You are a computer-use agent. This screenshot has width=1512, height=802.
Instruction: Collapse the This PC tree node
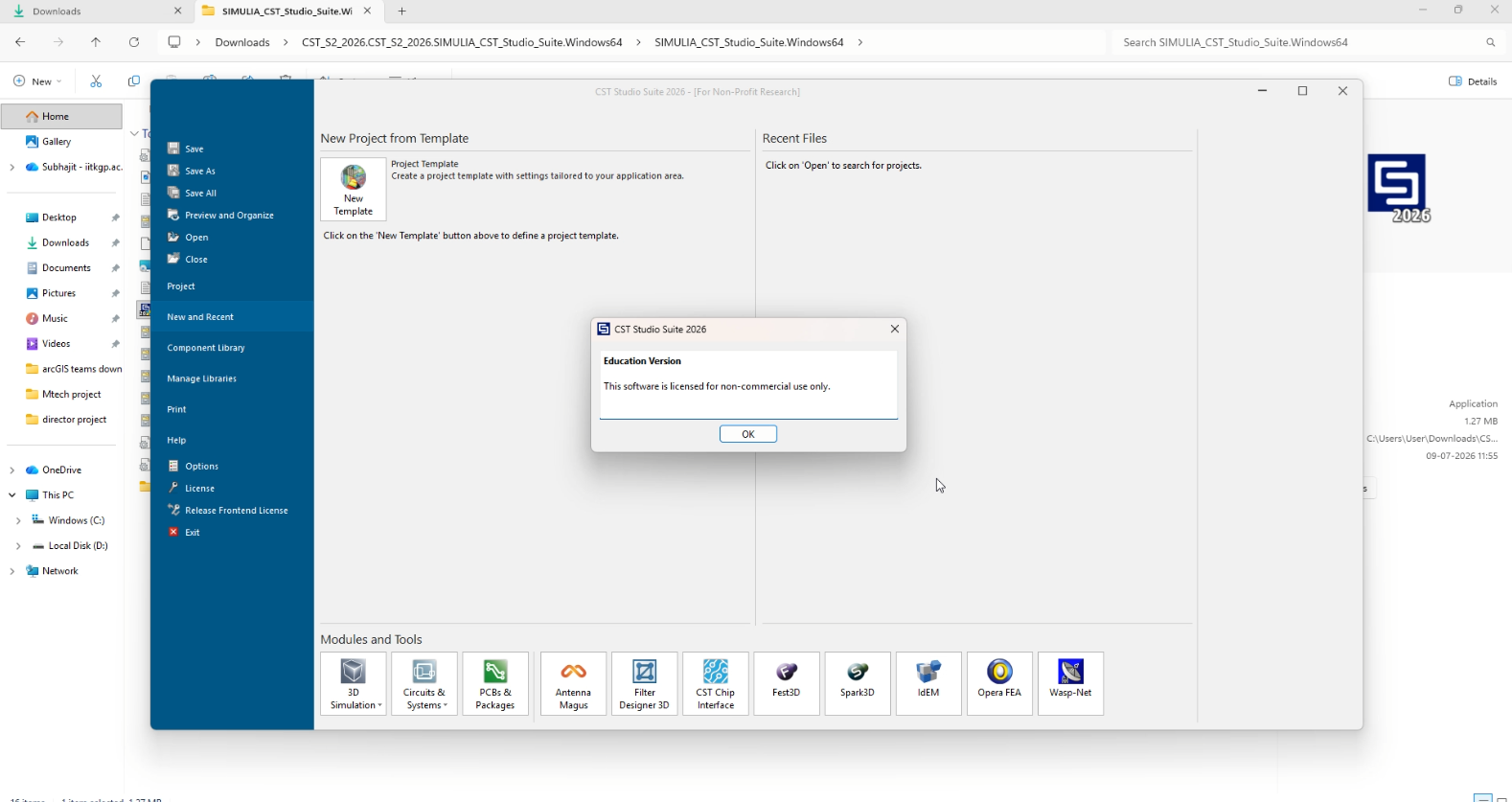[x=12, y=495]
